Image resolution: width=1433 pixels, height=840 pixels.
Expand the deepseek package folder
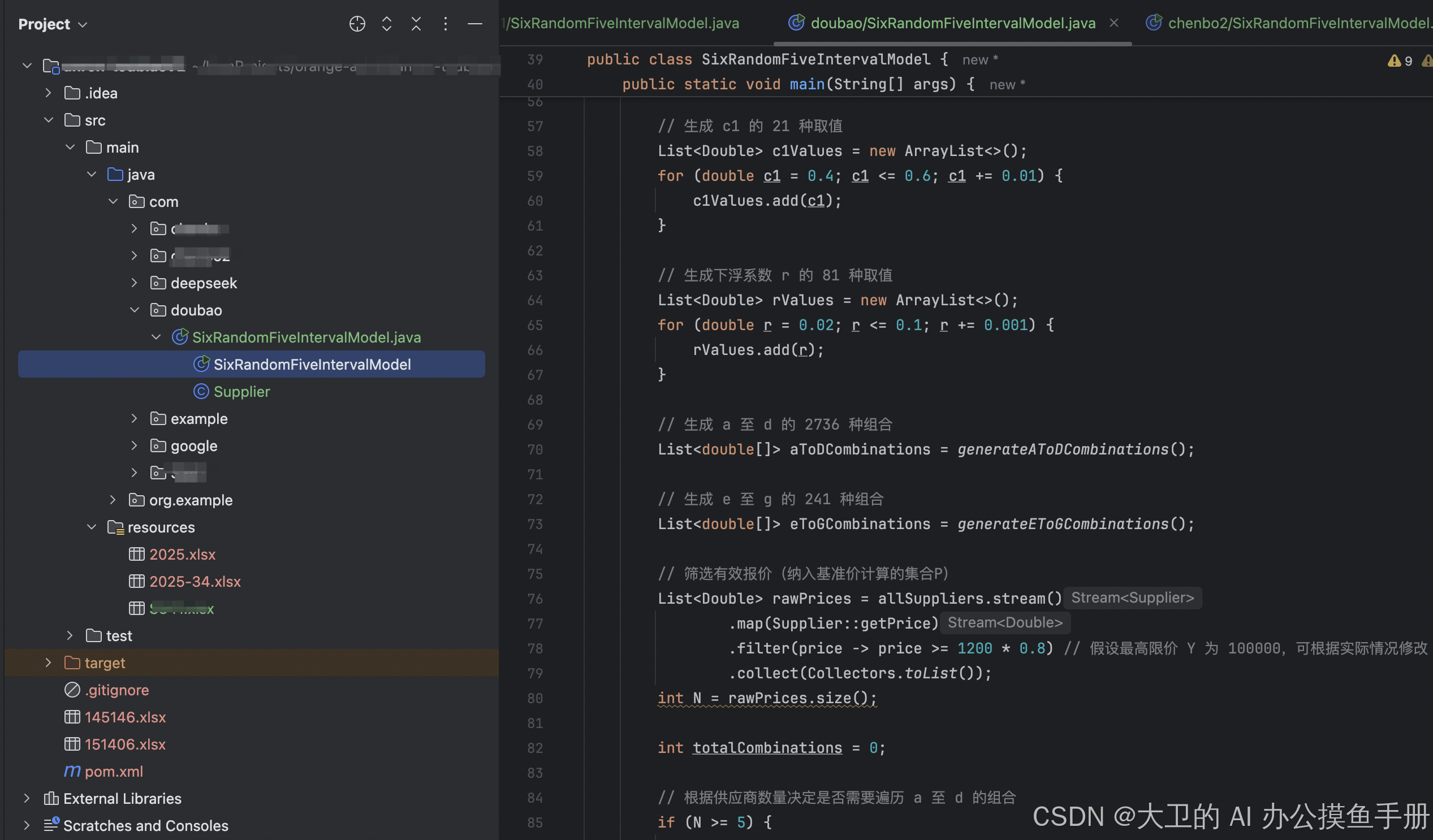coord(134,283)
